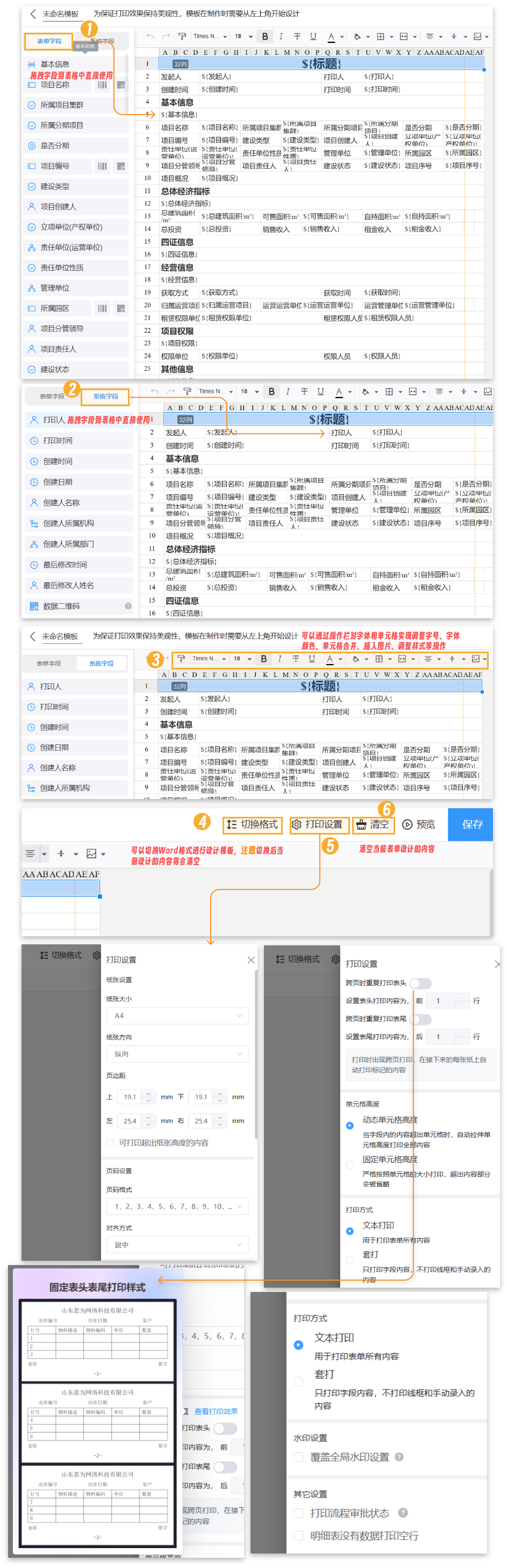Open font color A in top panel toolbar
This screenshot has height=1568, width=508.
pos(331,37)
